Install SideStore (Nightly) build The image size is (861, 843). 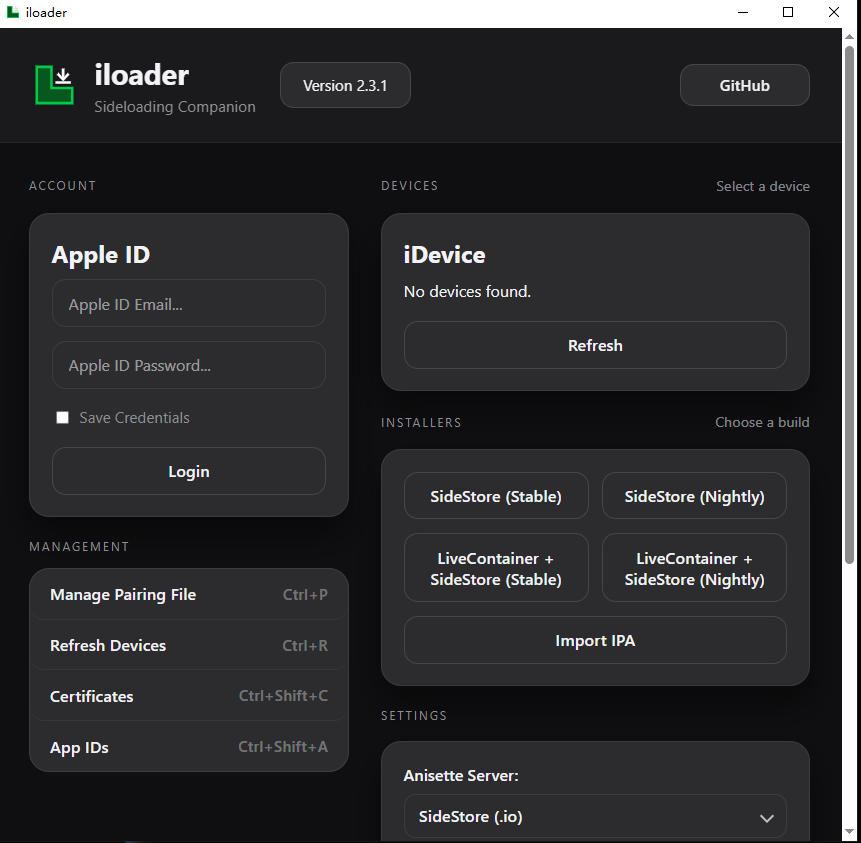(694, 496)
